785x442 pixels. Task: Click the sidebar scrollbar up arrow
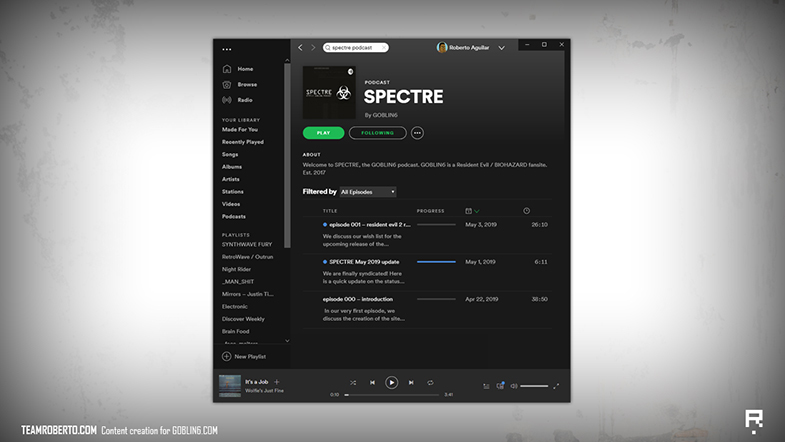[x=287, y=60]
